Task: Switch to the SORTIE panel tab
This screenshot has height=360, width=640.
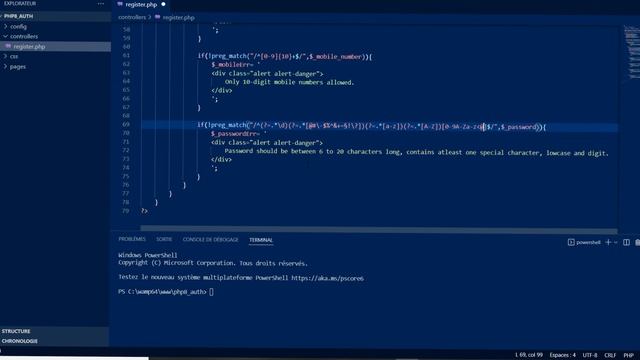Action: point(164,239)
